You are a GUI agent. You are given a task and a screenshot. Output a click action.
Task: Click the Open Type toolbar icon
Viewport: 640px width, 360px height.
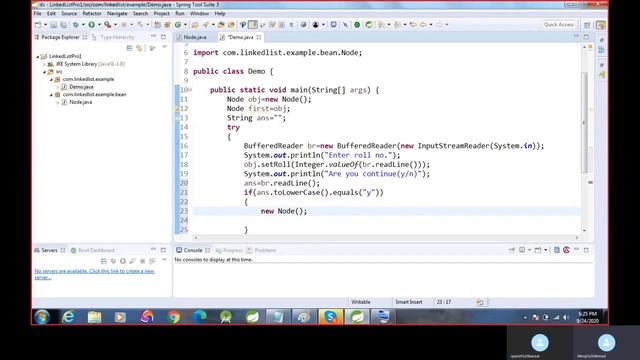195,25
